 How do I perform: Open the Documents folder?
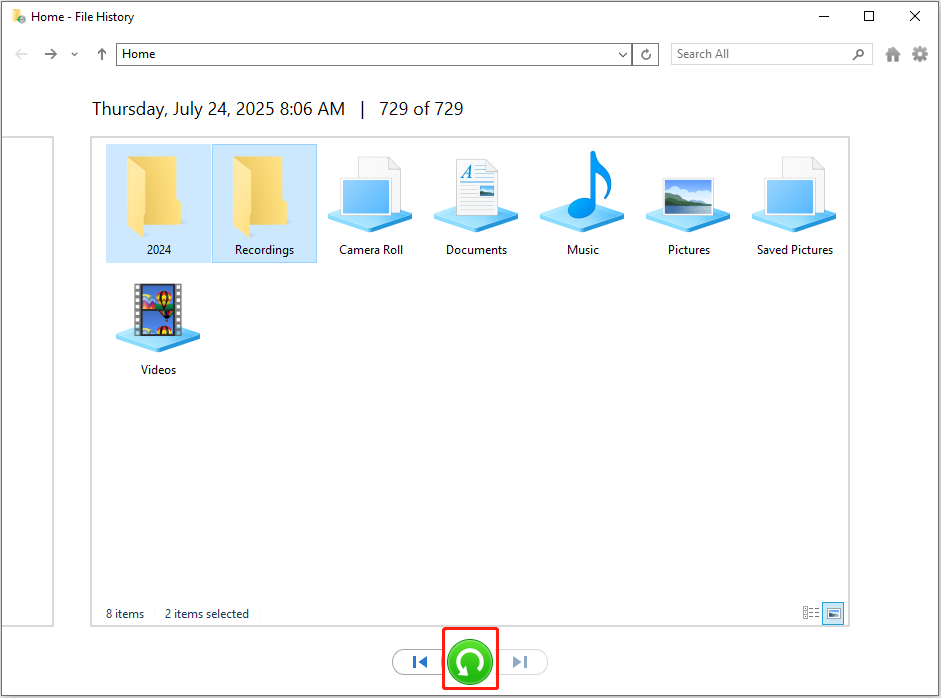[x=476, y=195]
